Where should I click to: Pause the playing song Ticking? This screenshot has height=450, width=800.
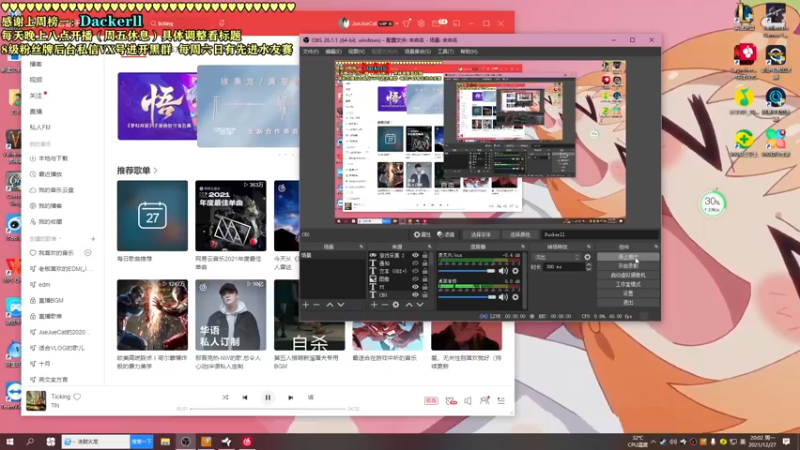click(x=268, y=397)
